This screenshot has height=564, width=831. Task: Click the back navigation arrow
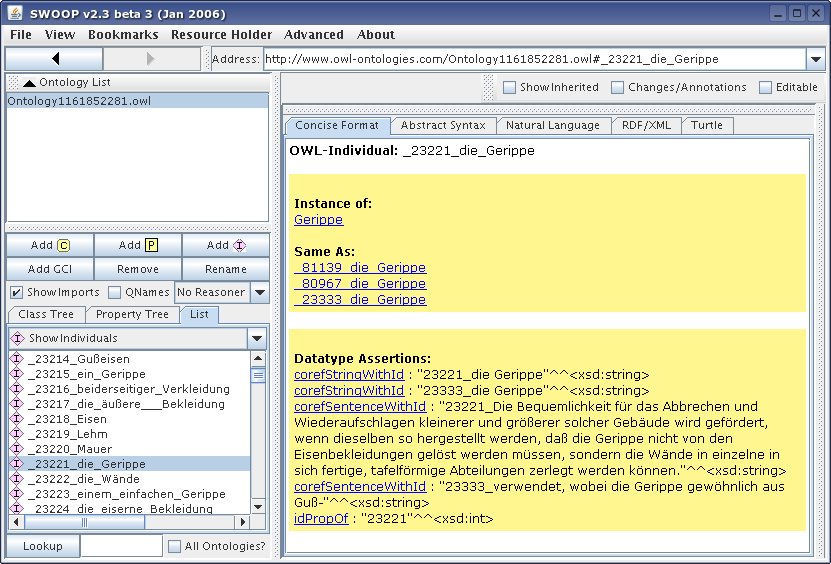55,59
